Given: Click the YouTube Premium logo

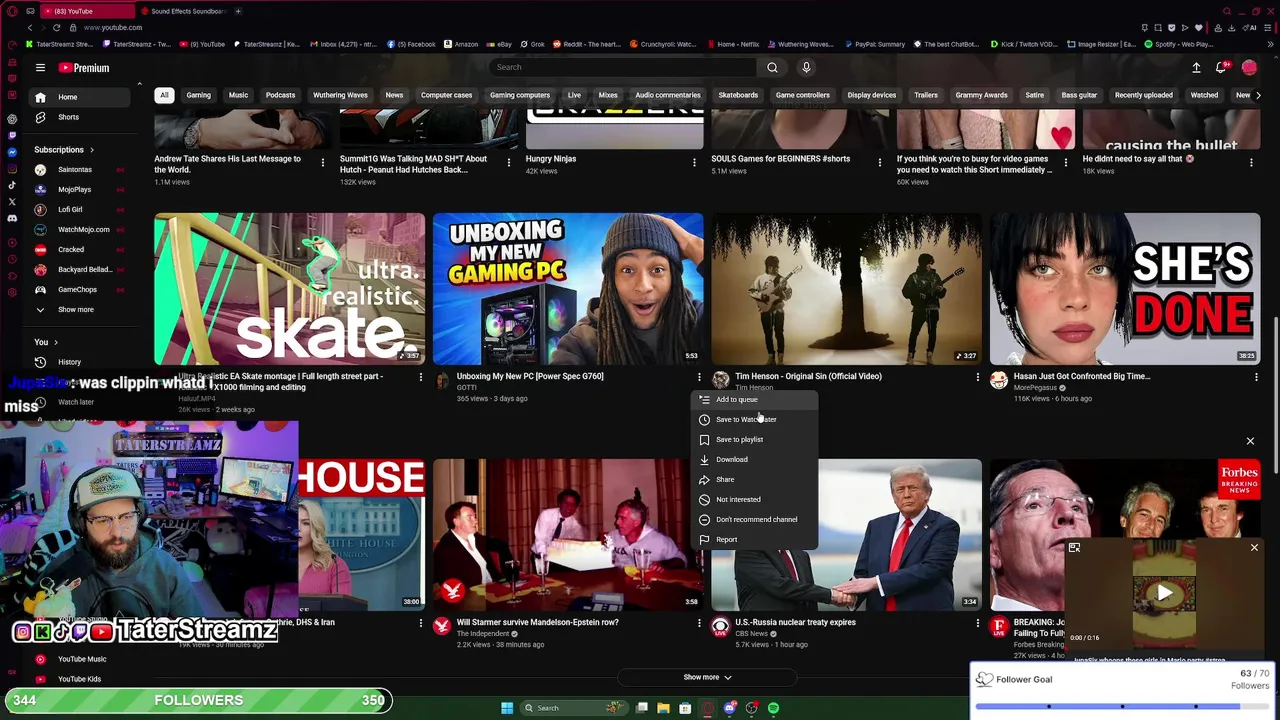Looking at the screenshot, I should 84,68.
